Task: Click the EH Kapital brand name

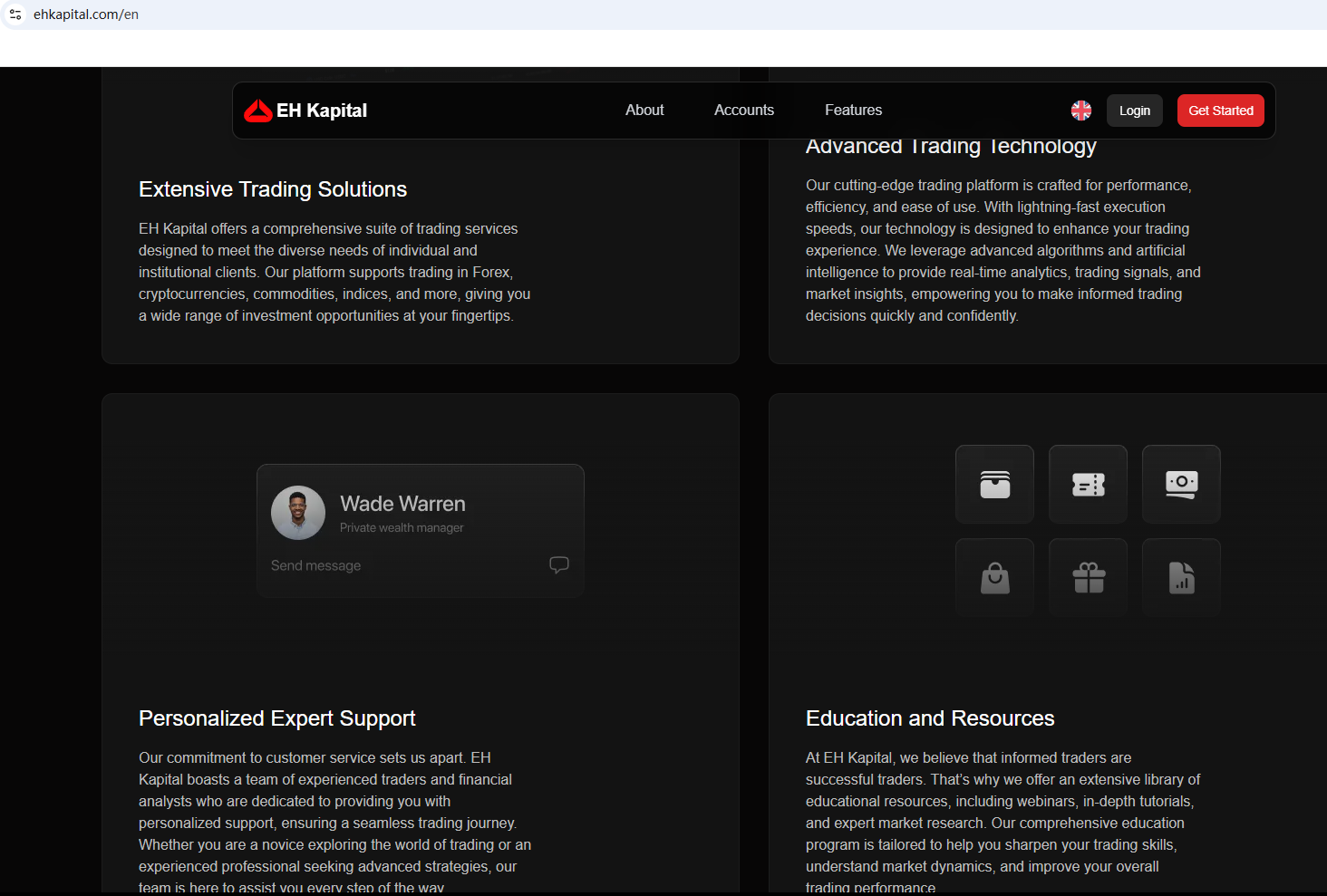Action: click(322, 111)
